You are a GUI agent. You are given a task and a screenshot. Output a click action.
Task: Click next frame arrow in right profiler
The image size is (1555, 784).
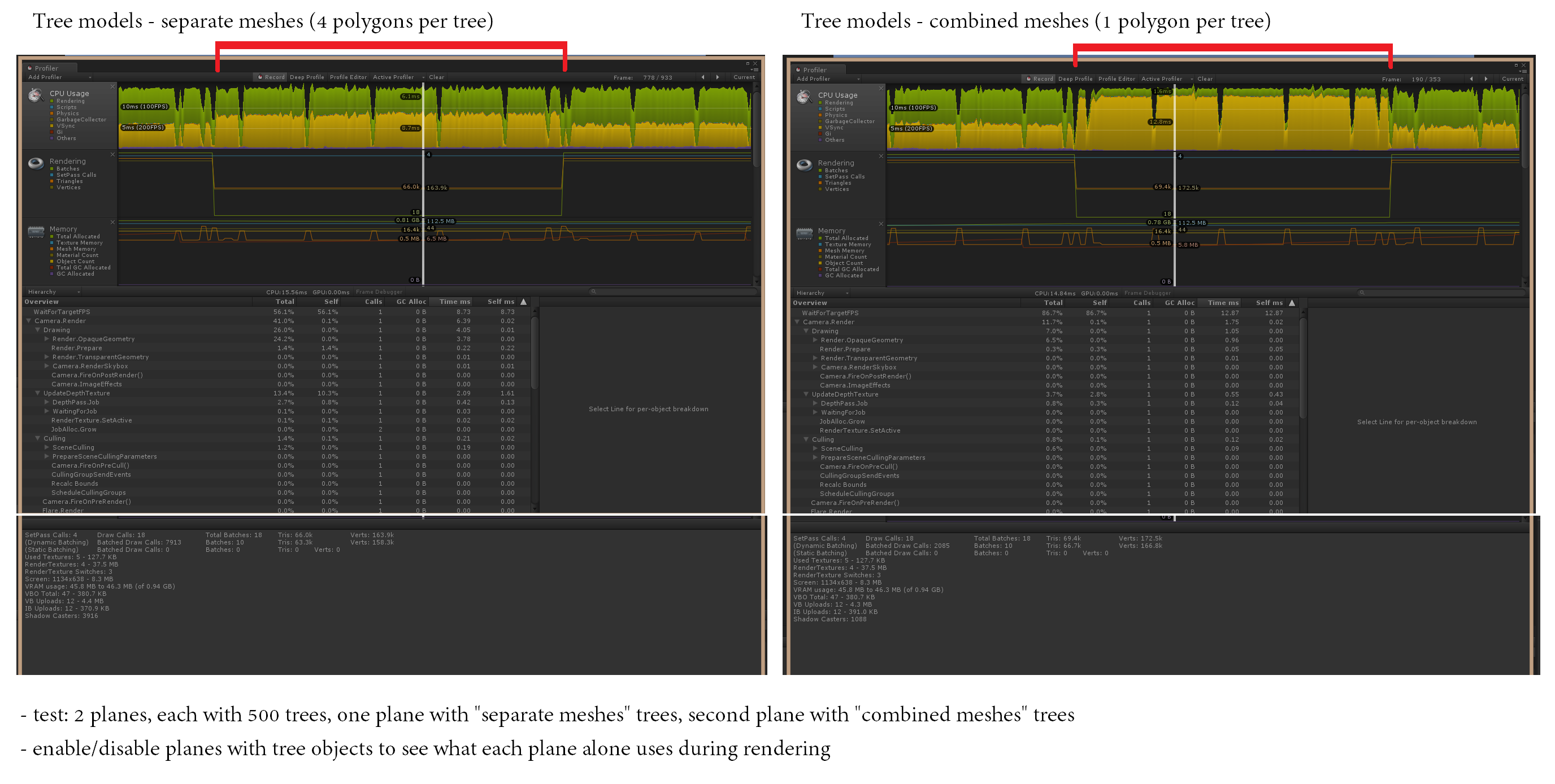[1485, 79]
